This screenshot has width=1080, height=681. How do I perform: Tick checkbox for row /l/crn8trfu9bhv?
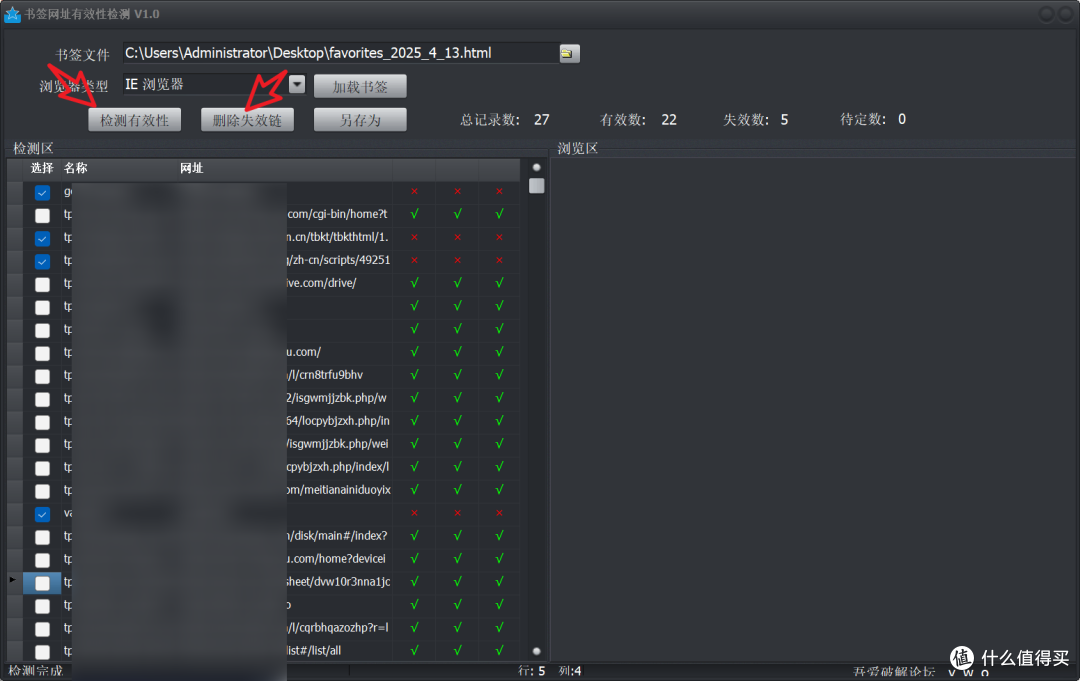(x=42, y=377)
